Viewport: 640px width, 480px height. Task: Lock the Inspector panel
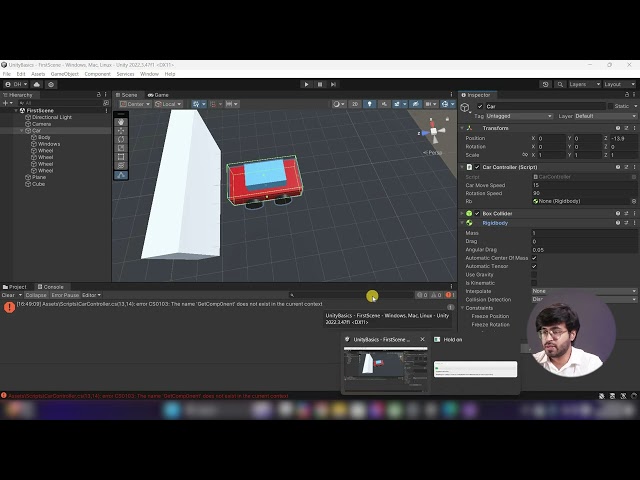[x=627, y=95]
